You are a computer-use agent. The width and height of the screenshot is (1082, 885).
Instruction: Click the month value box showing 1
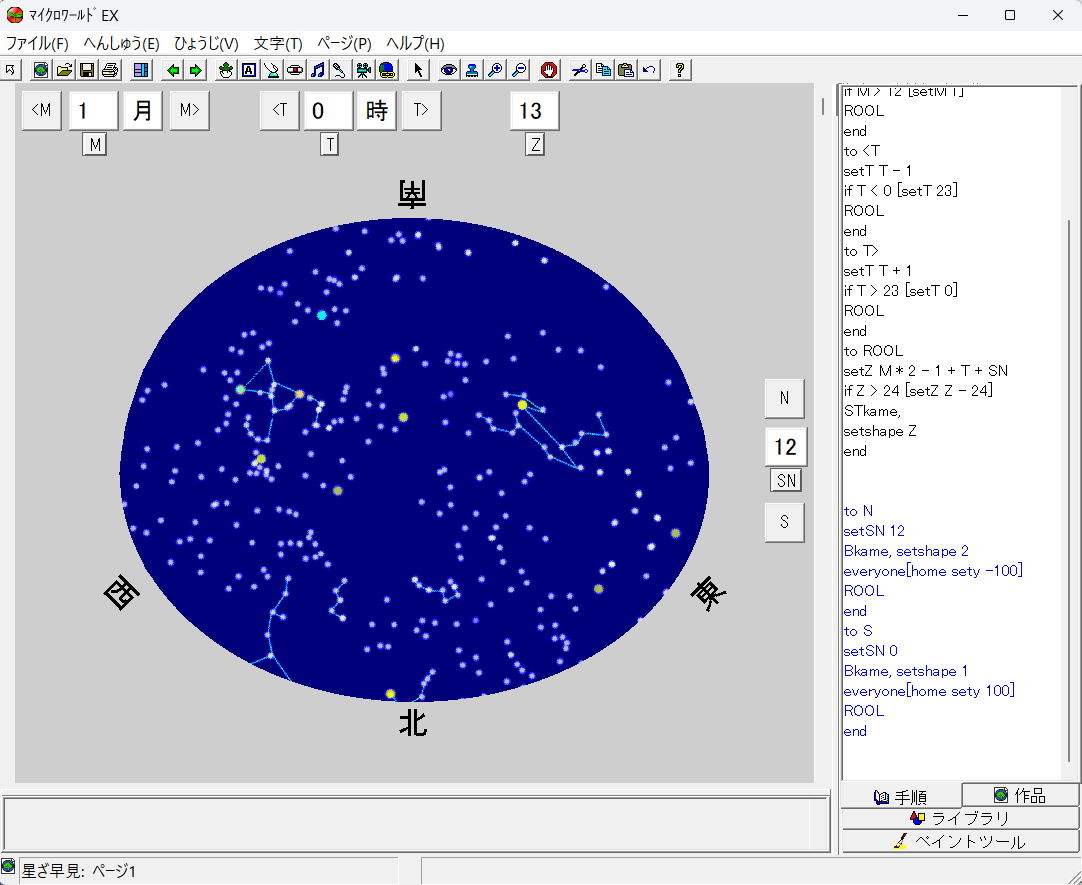pos(94,110)
